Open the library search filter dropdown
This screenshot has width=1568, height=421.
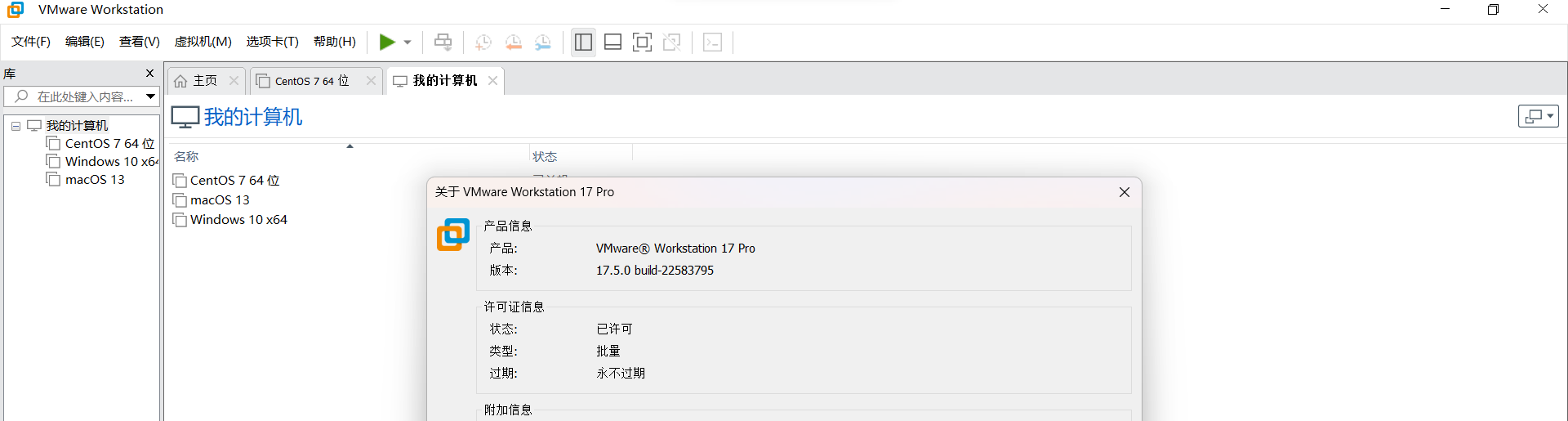[x=151, y=96]
